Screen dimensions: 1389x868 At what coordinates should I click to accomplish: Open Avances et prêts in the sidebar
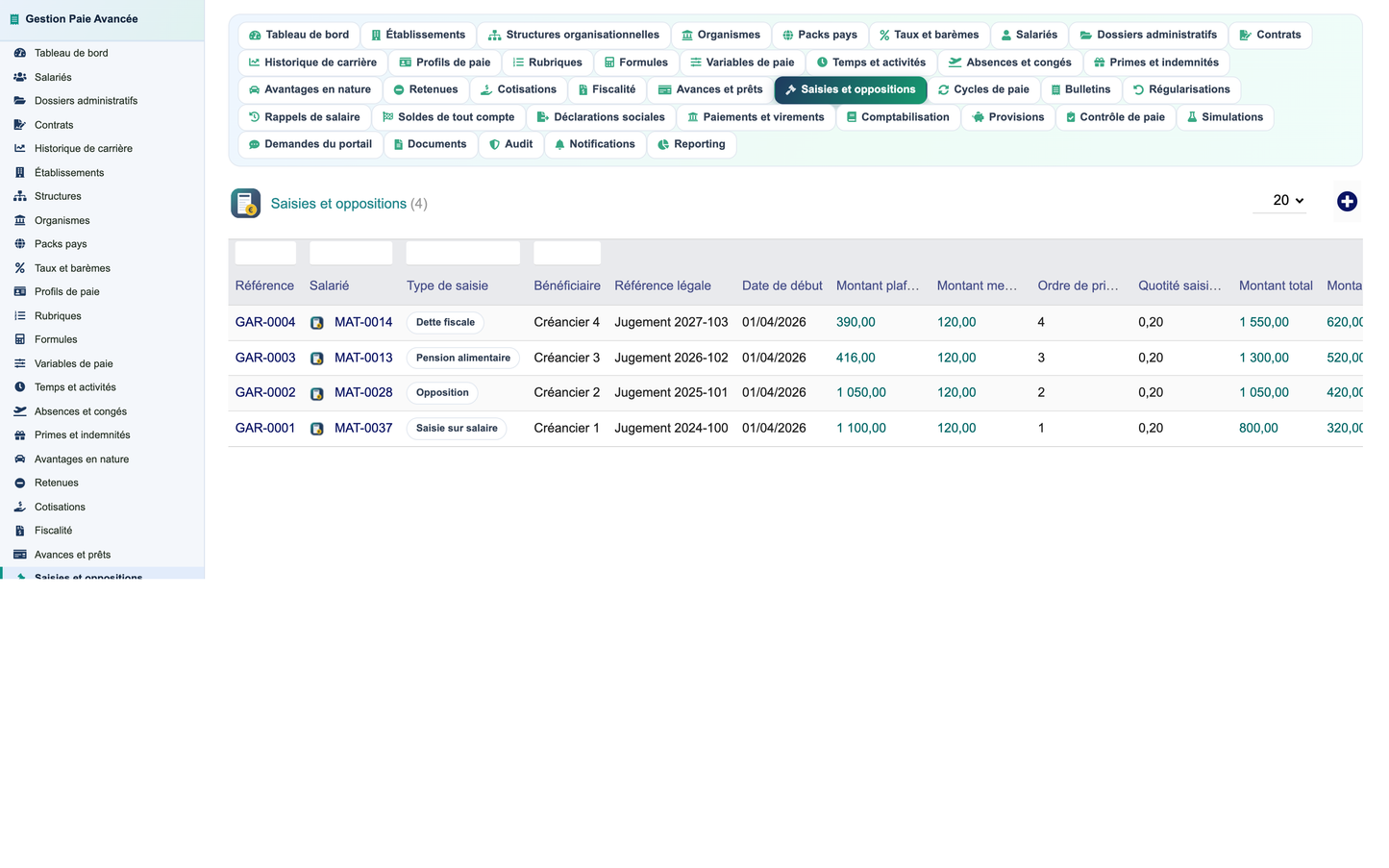102,555
